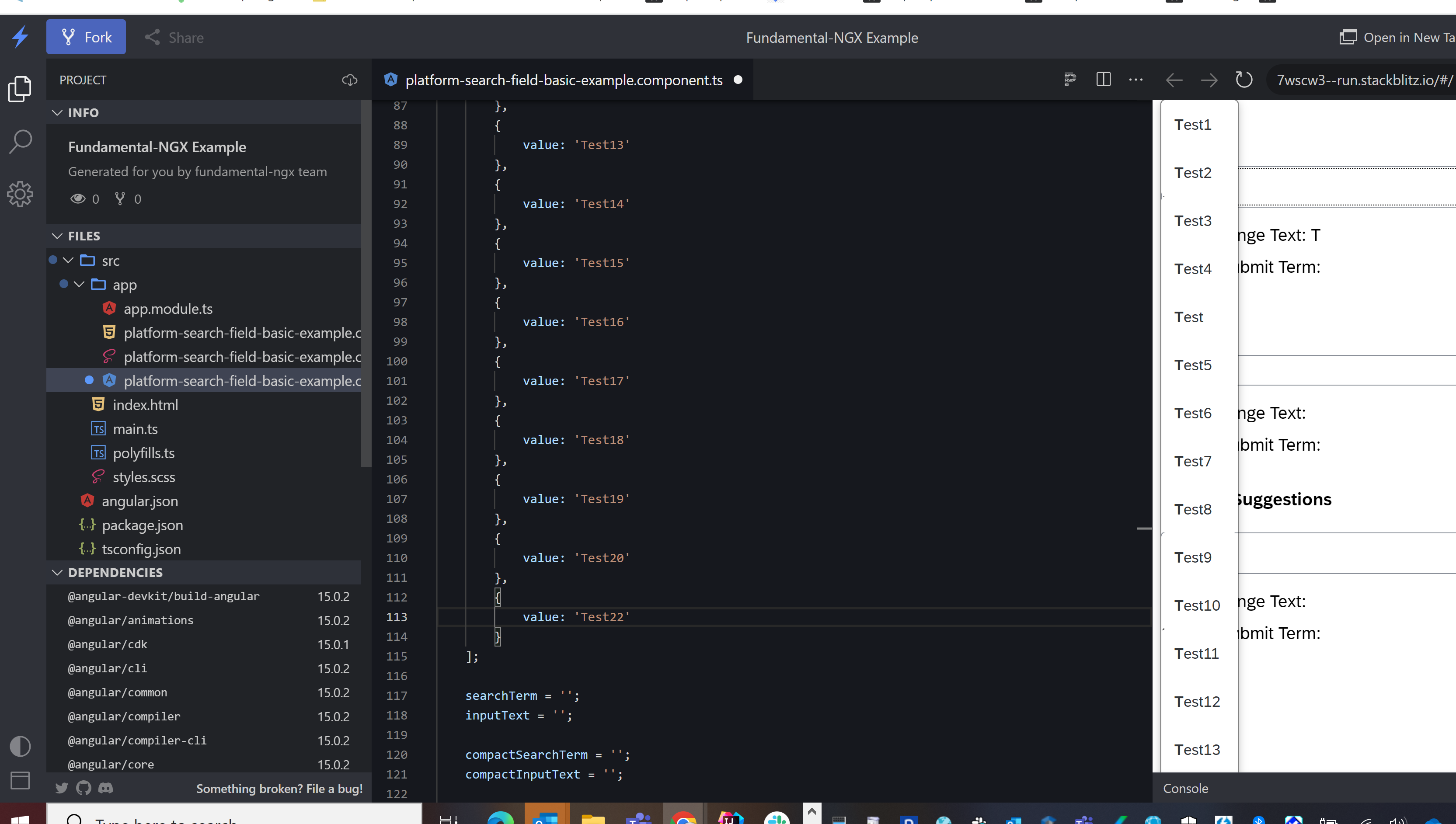
Task: Click the Prettier format icon
Action: point(1069,79)
